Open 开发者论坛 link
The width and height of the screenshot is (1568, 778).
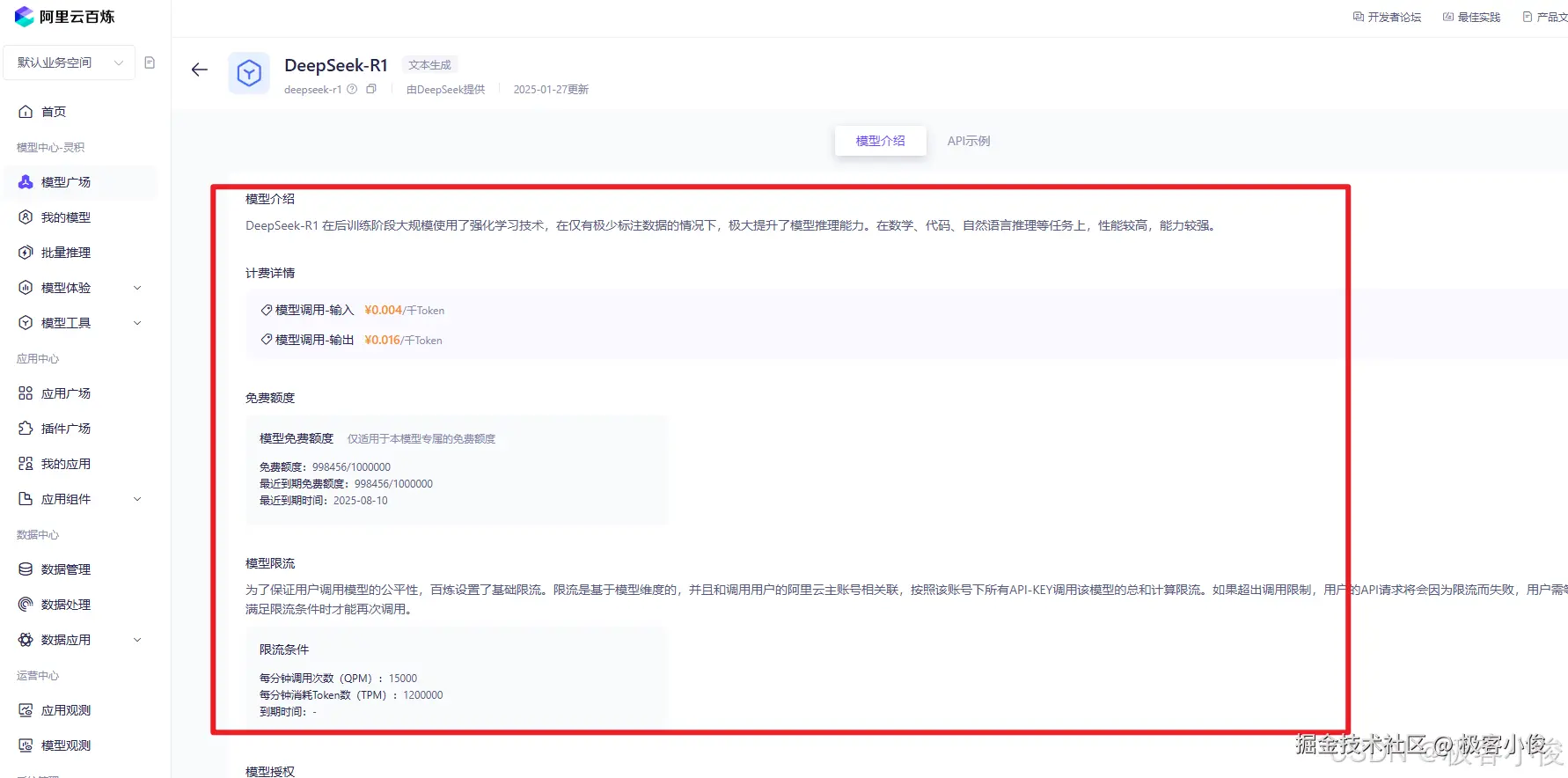[x=1388, y=17]
